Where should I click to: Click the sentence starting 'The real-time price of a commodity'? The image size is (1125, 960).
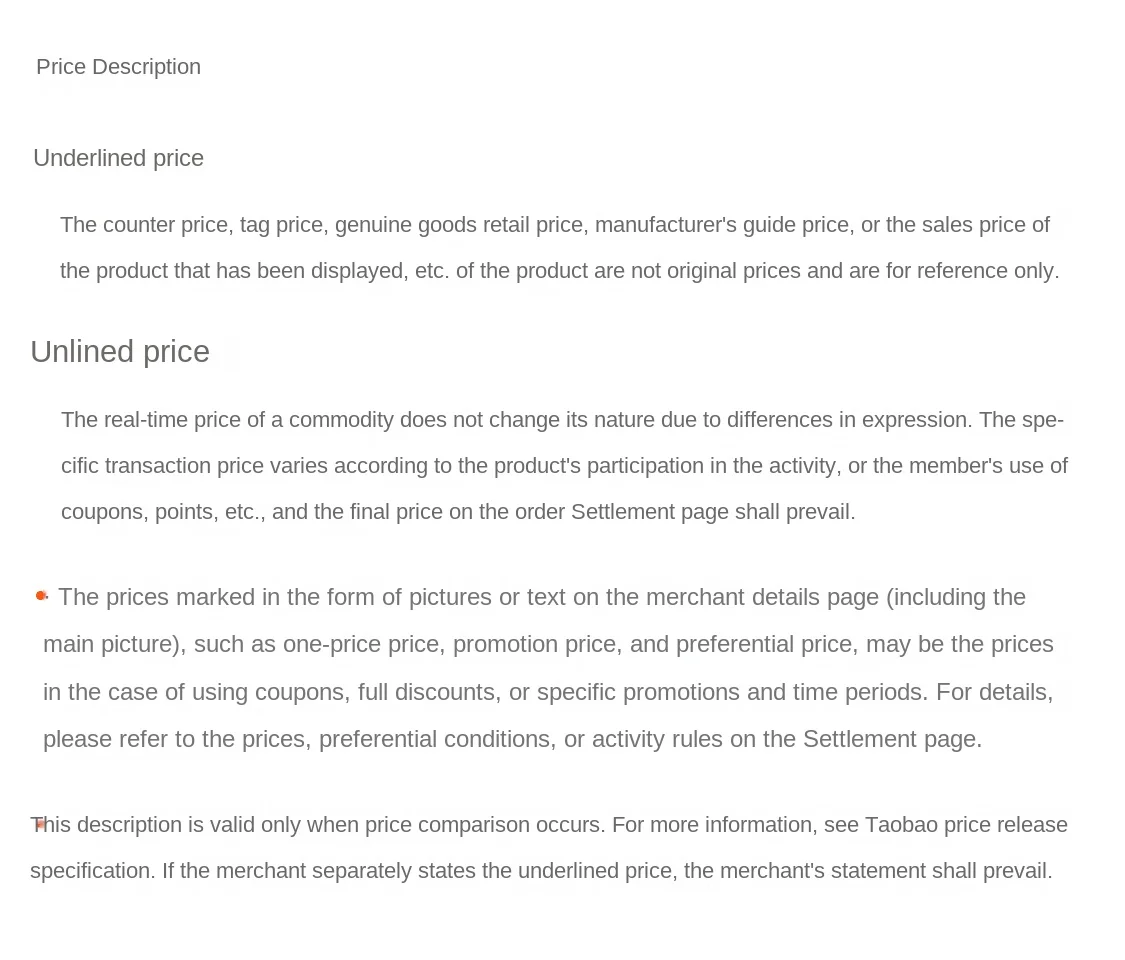click(516, 420)
